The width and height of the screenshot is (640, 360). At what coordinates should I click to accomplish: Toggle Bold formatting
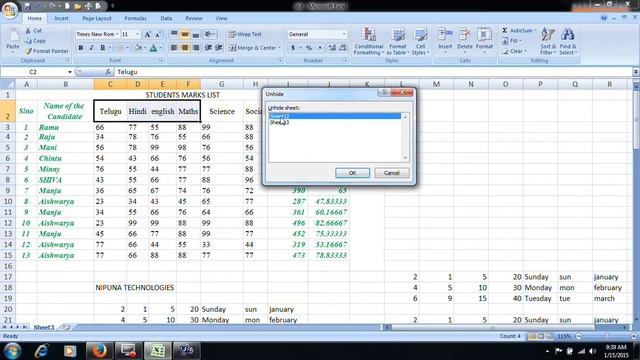81,48
